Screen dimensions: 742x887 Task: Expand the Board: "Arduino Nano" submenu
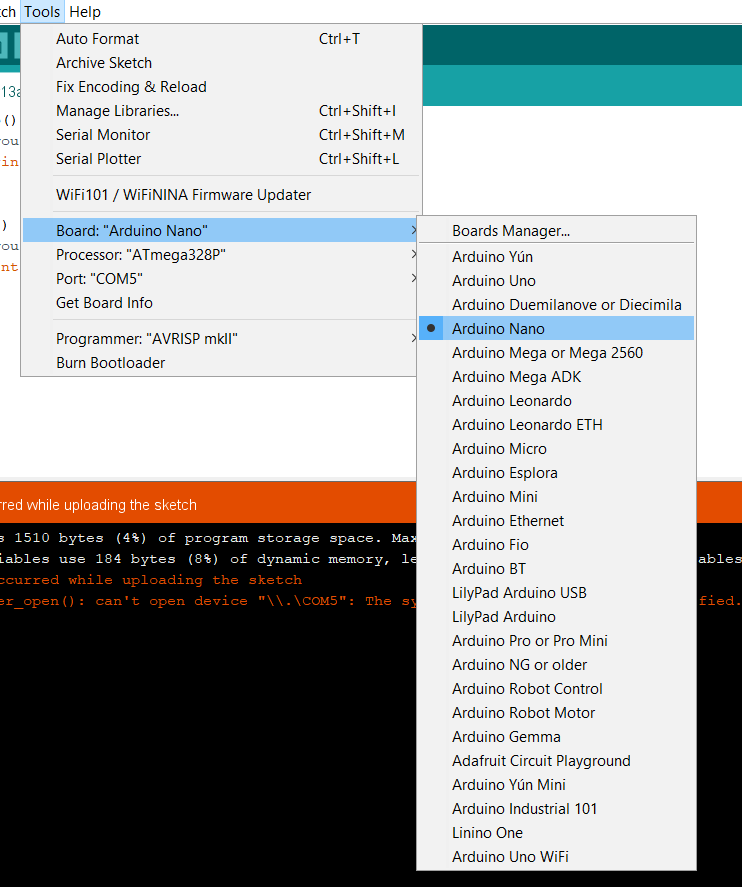click(x=221, y=231)
